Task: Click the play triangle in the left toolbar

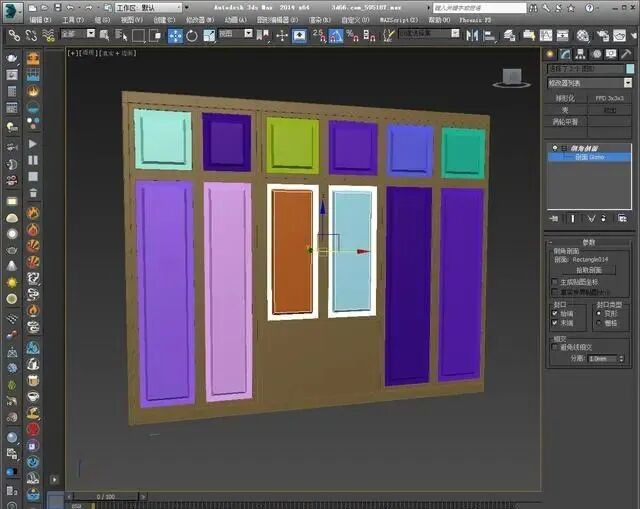Action: tap(33, 144)
